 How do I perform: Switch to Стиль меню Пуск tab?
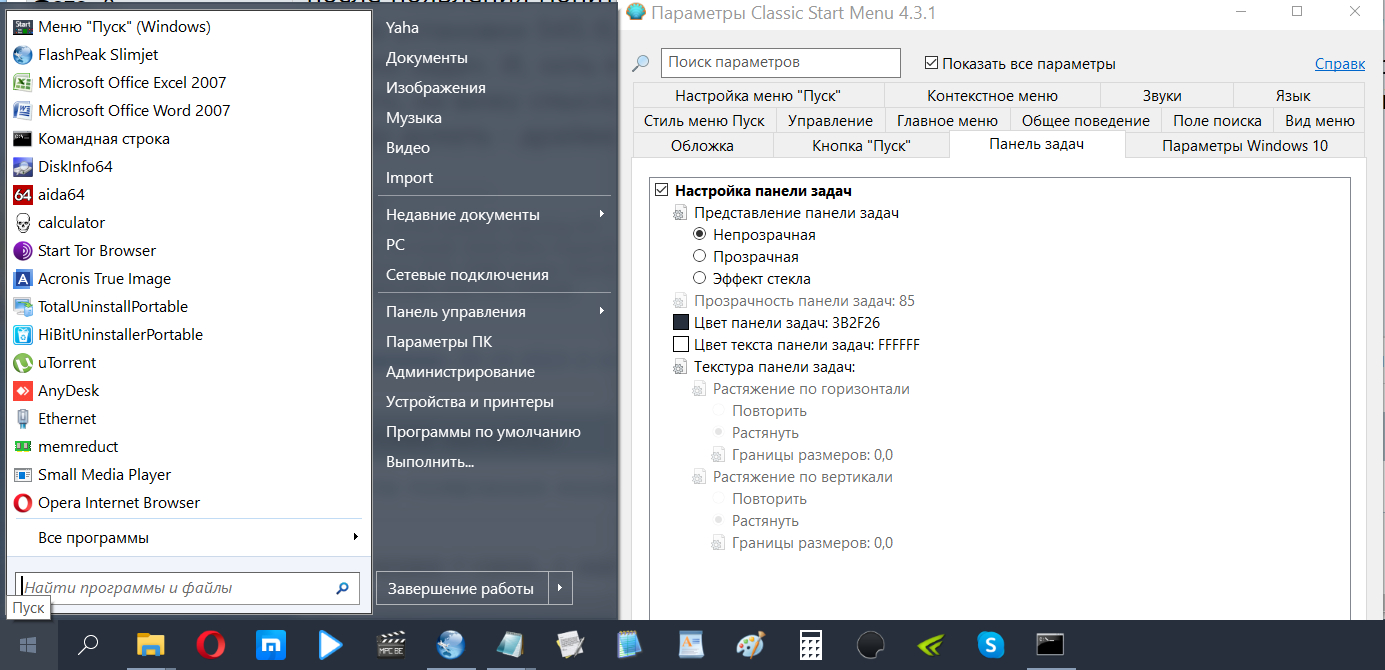704,121
